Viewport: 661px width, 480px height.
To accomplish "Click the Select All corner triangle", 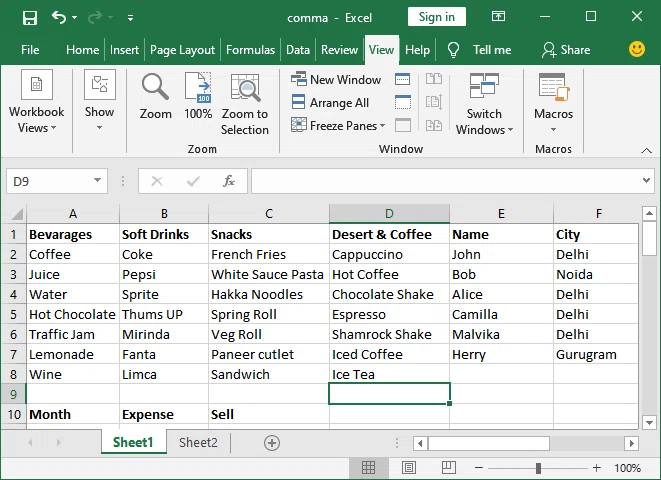I will point(16,214).
